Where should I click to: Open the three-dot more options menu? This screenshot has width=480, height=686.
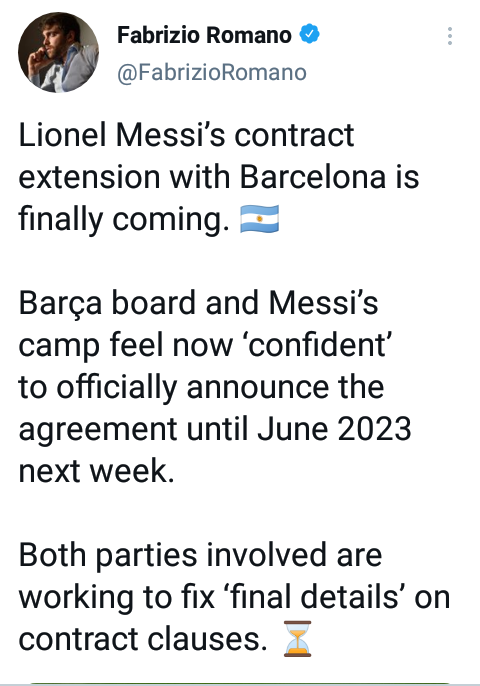(x=449, y=36)
